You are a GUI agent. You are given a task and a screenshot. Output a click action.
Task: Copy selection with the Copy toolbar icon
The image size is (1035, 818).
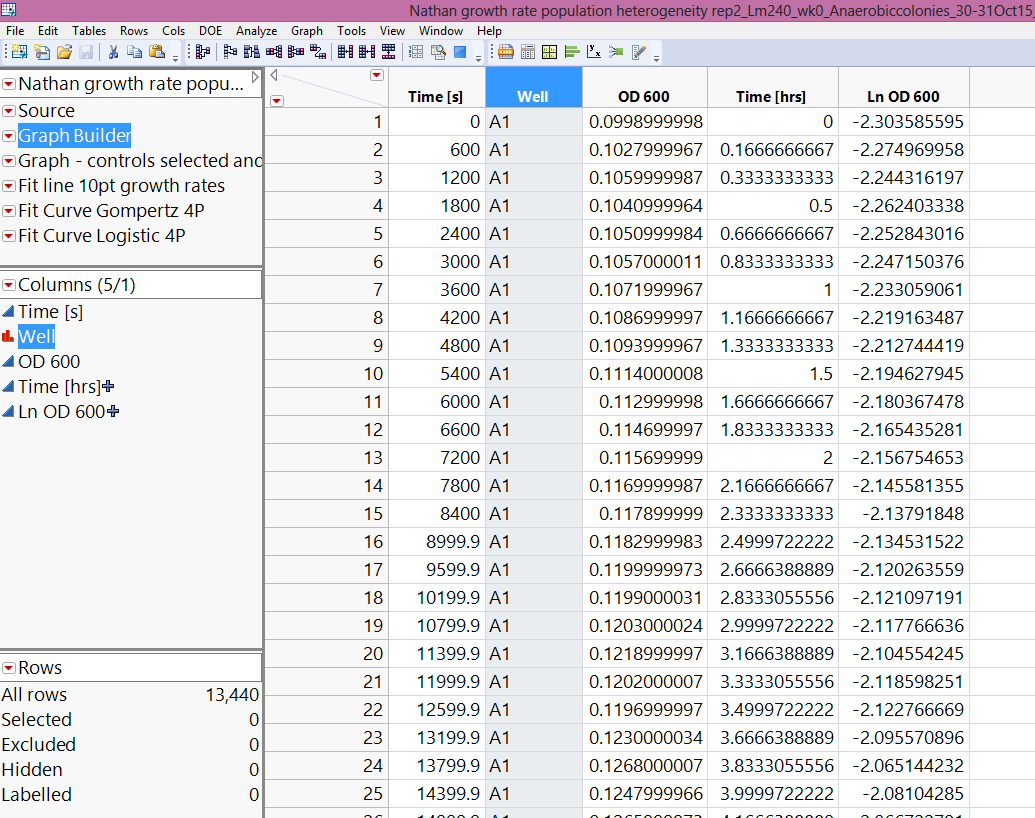[135, 52]
